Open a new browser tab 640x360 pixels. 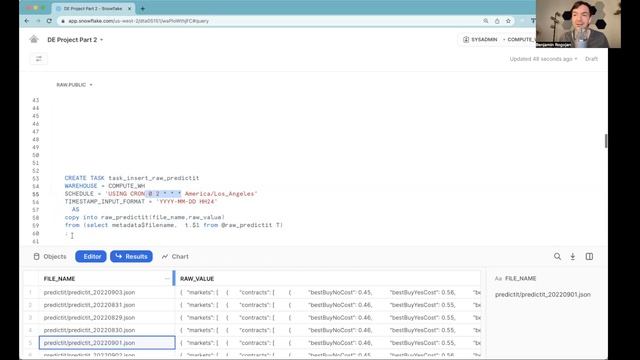click(142, 8)
